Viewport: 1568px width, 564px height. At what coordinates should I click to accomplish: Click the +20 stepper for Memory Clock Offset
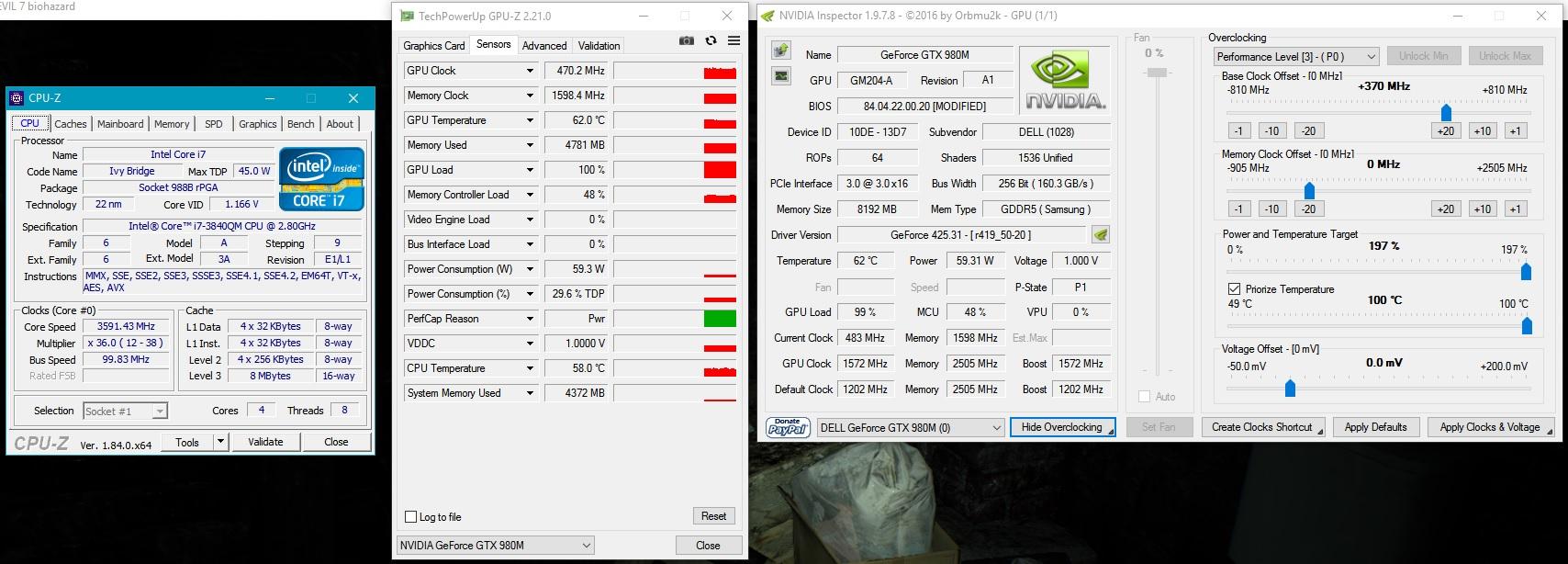[1445, 209]
